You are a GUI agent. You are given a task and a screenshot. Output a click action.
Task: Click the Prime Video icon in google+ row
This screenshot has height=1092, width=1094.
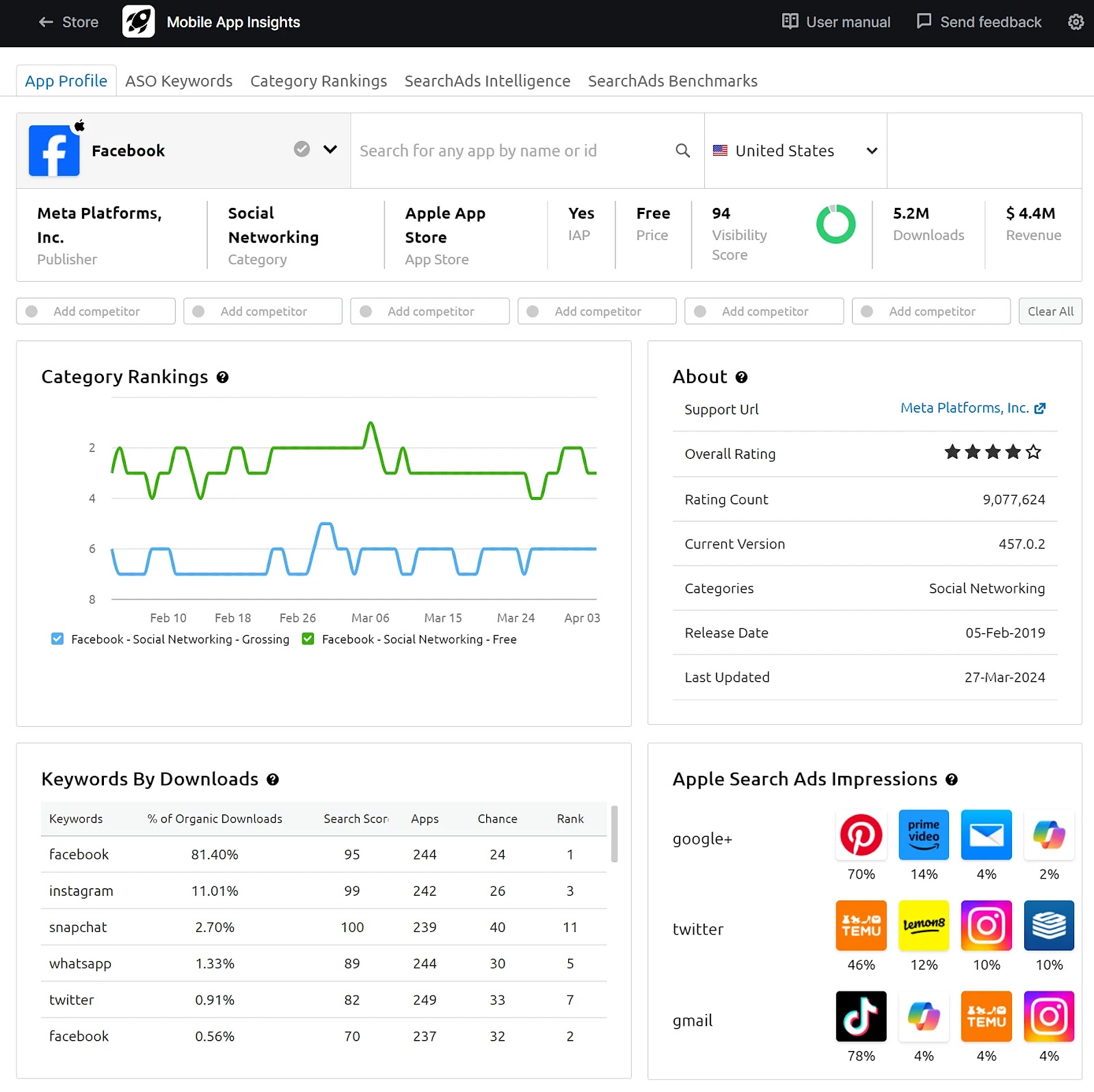tap(924, 835)
